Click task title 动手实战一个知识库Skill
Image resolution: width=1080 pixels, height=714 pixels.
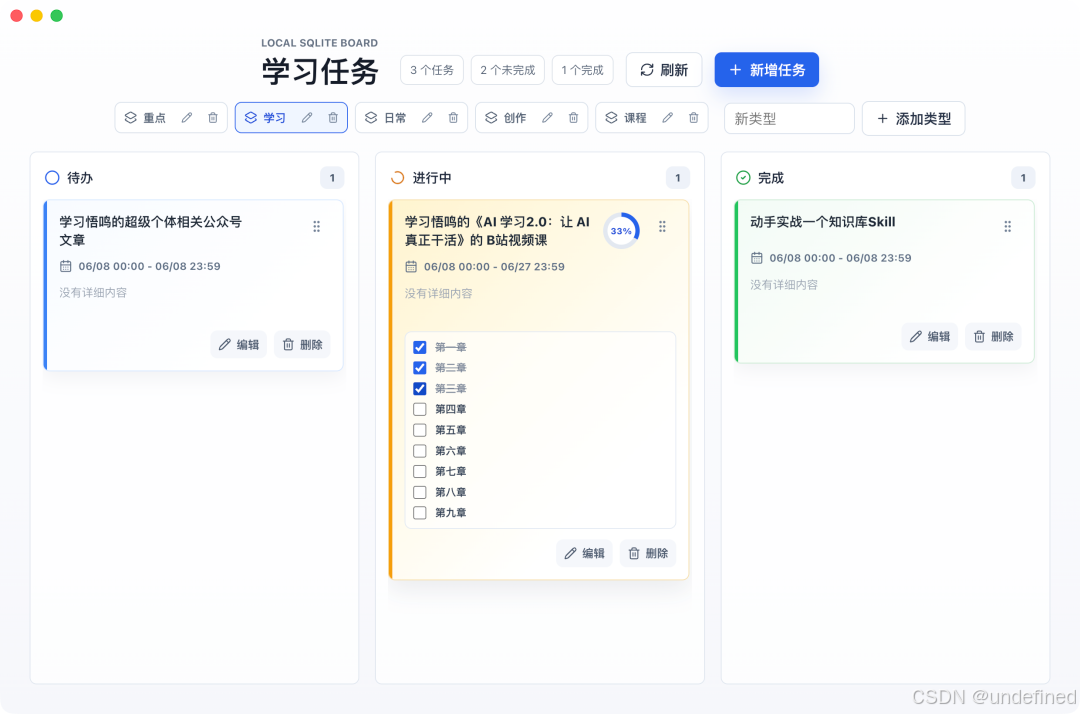[x=822, y=222]
